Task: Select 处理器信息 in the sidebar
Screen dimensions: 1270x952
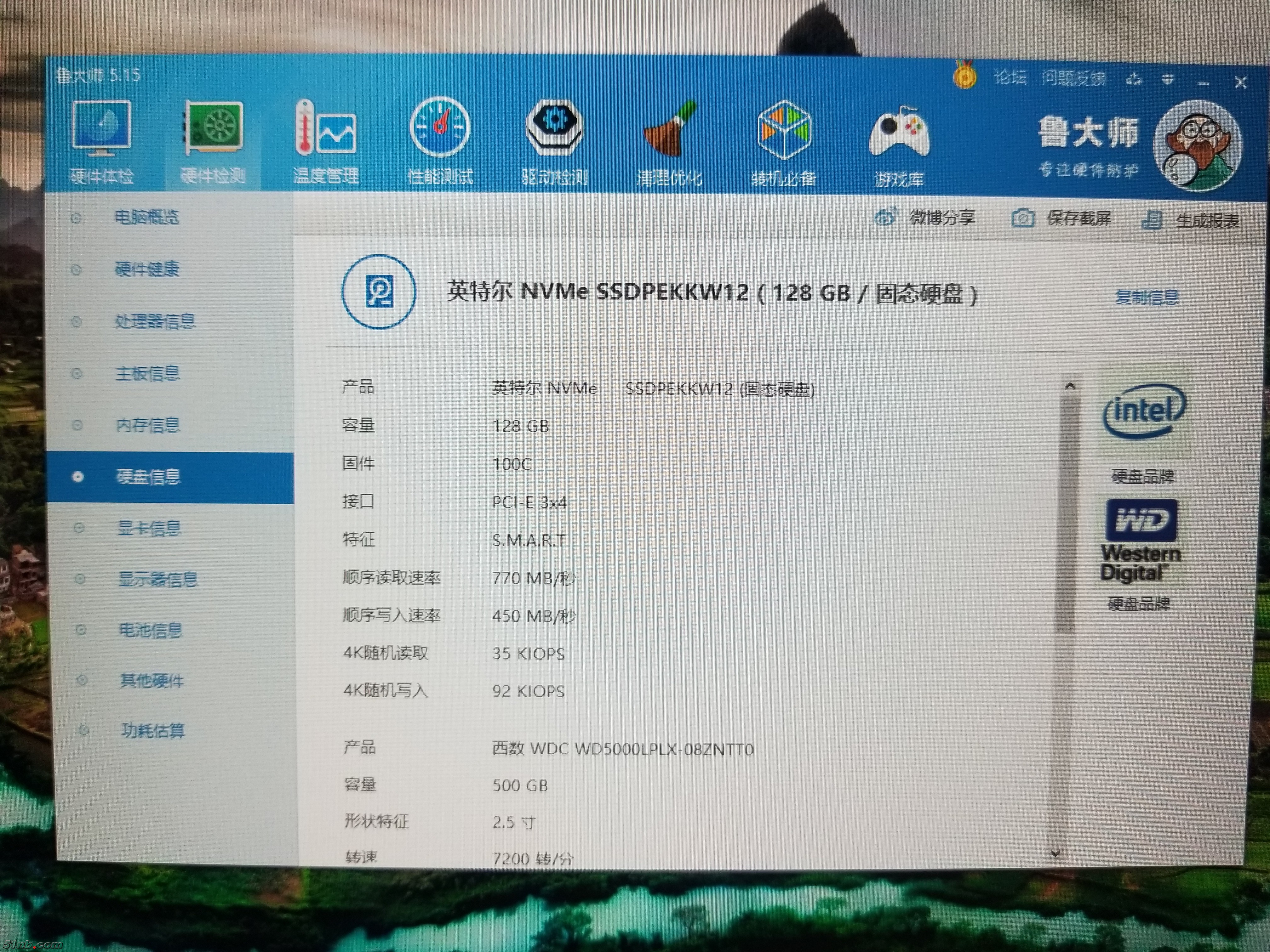Action: 155,321
